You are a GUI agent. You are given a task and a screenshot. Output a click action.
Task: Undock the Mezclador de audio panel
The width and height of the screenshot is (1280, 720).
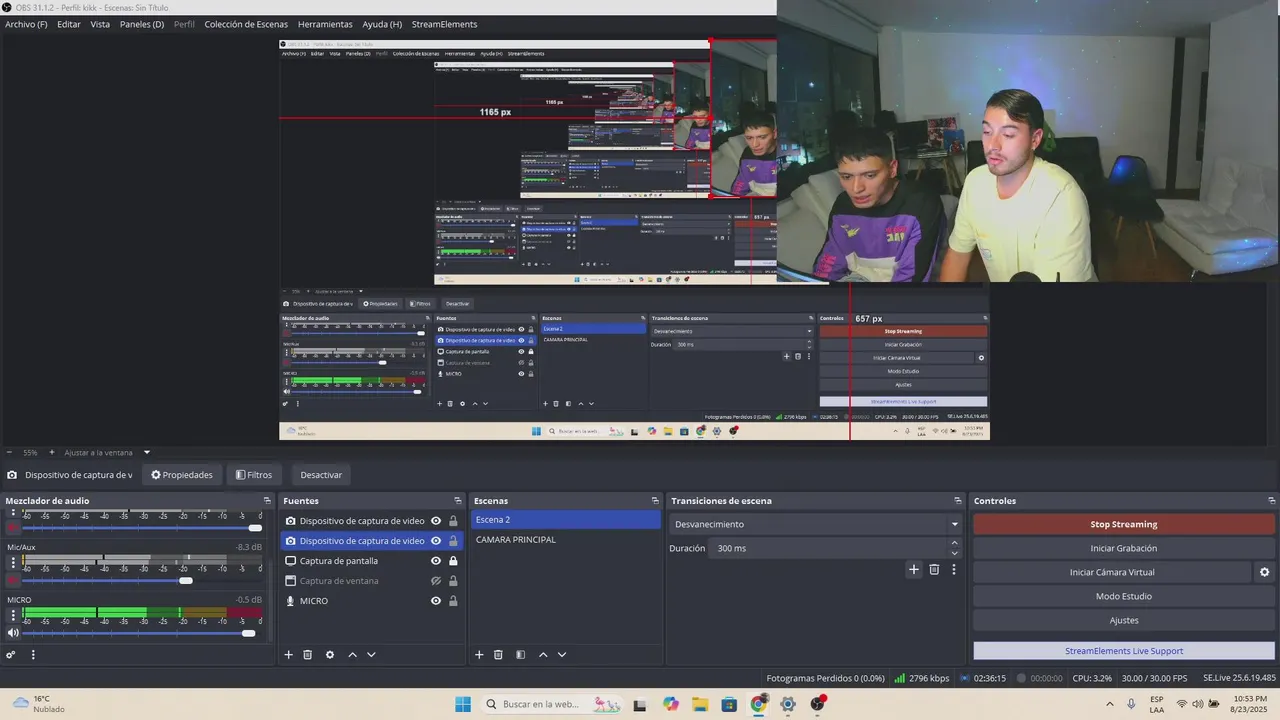267,500
